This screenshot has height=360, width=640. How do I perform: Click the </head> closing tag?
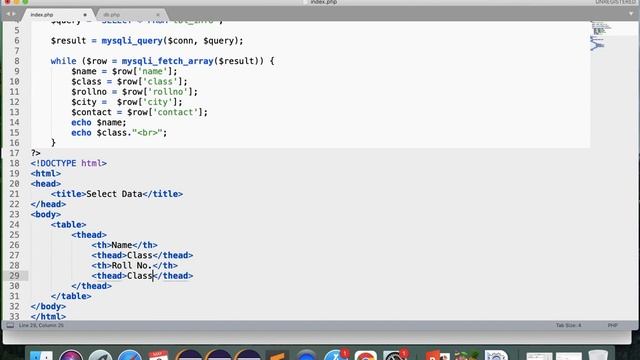[48, 204]
